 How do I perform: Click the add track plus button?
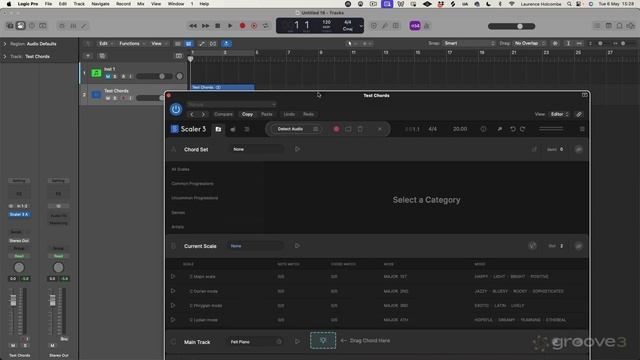click(88, 56)
